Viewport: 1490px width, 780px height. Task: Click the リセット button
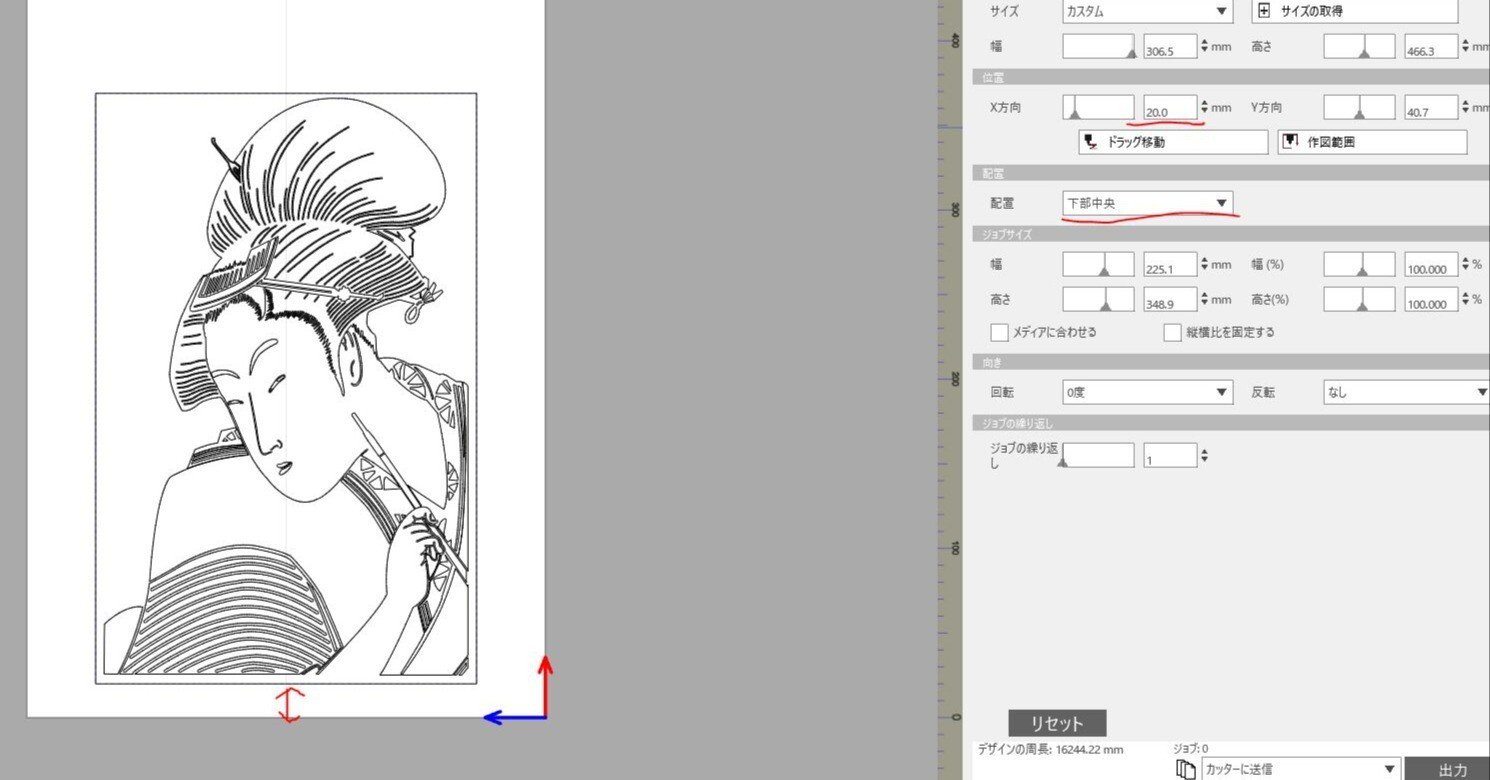pos(1057,723)
